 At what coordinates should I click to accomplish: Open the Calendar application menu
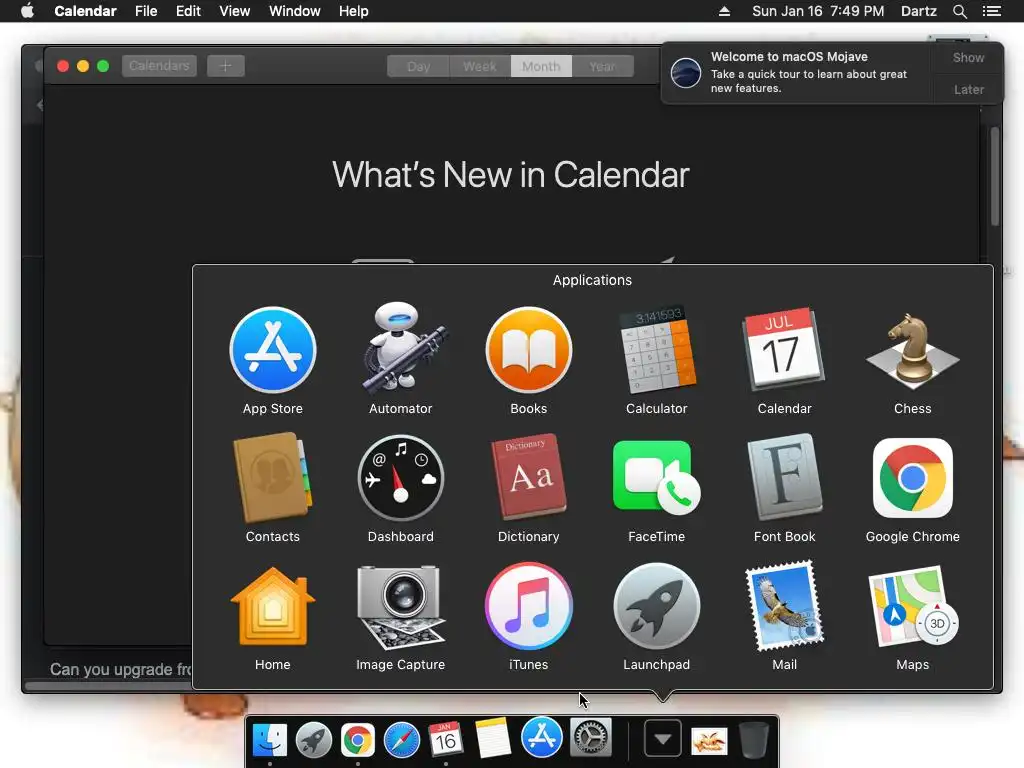click(x=85, y=11)
